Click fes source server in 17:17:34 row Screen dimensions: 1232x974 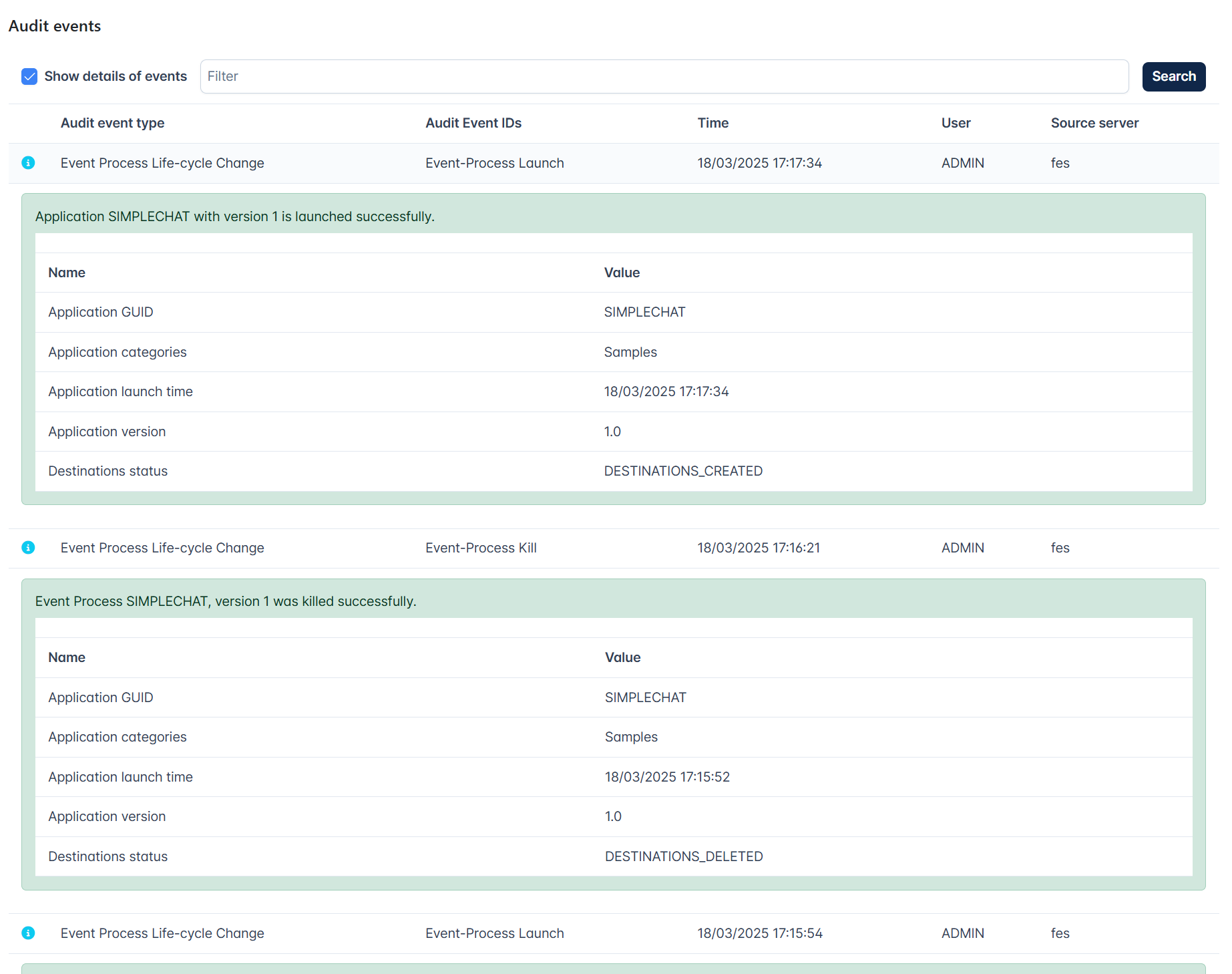[x=1060, y=163]
